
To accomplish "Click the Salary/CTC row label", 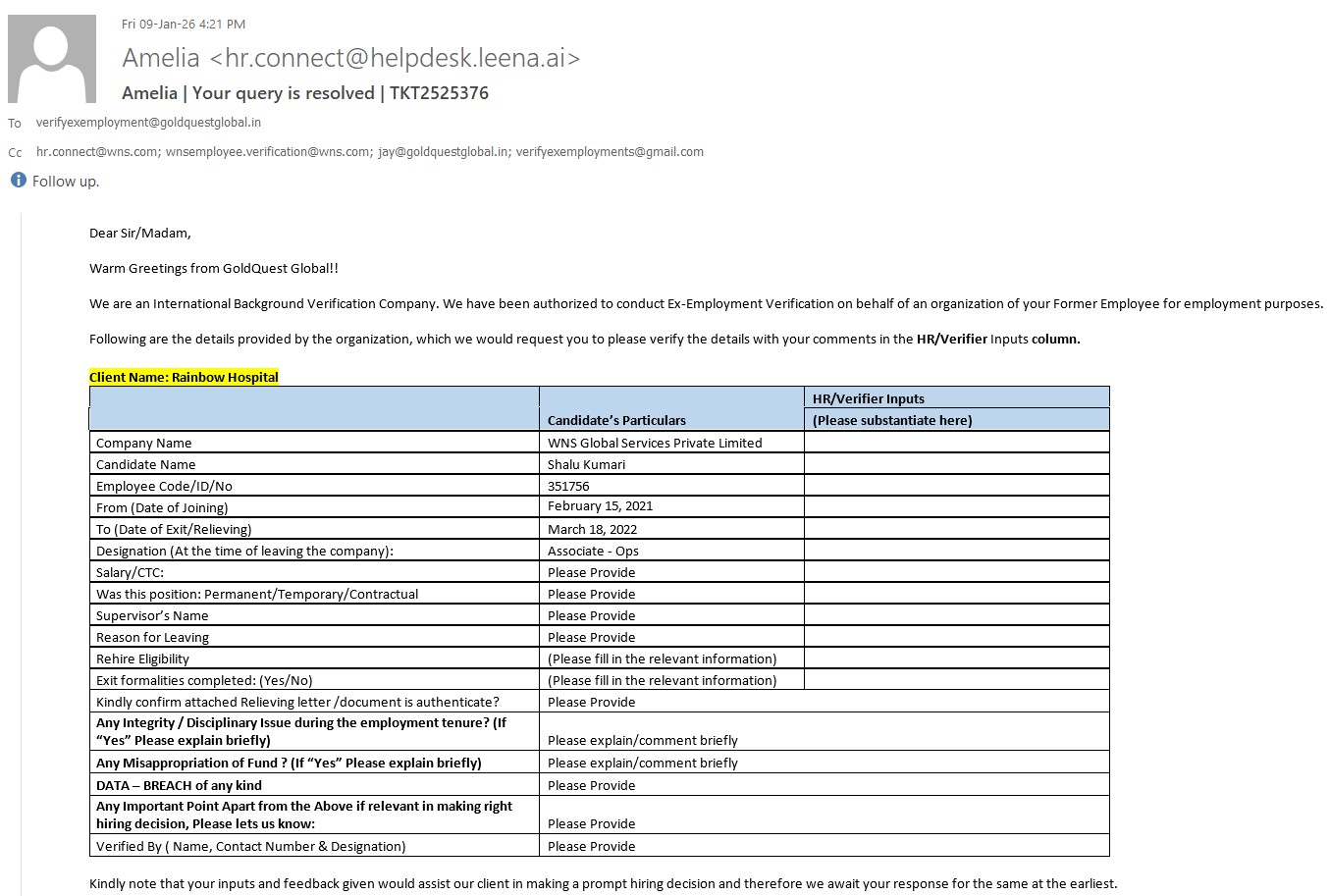I will pyautogui.click(x=130, y=572).
